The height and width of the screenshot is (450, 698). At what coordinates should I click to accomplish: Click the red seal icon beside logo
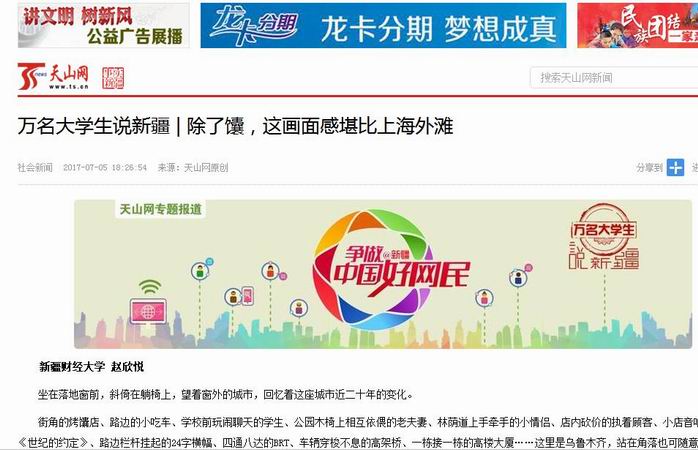[113, 78]
